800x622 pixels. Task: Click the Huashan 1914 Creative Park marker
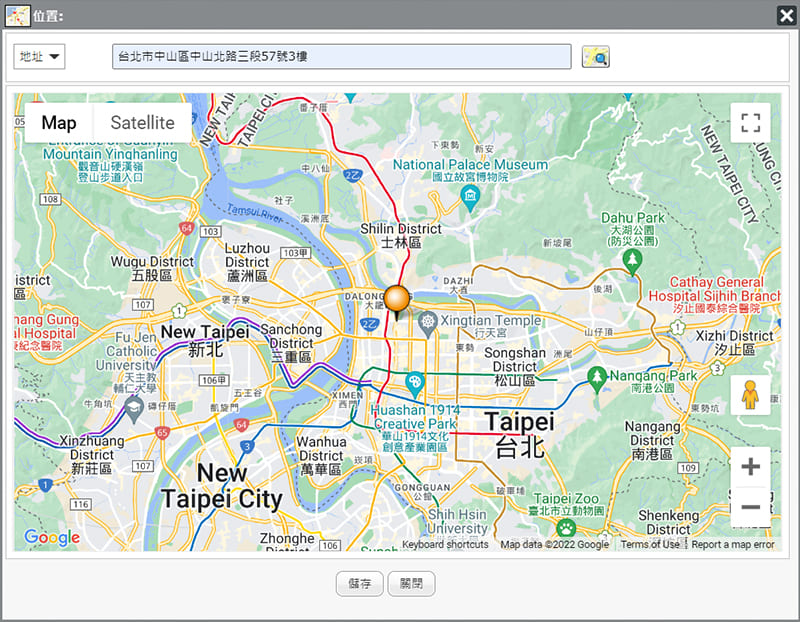[x=415, y=385]
